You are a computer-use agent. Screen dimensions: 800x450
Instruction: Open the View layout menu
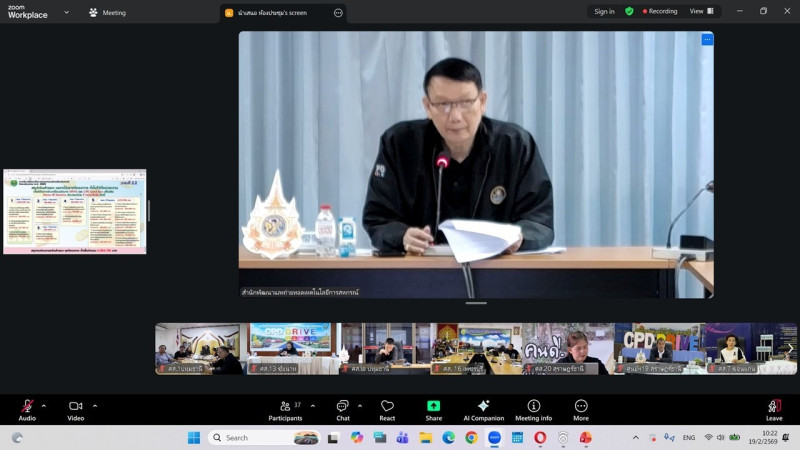click(x=701, y=12)
